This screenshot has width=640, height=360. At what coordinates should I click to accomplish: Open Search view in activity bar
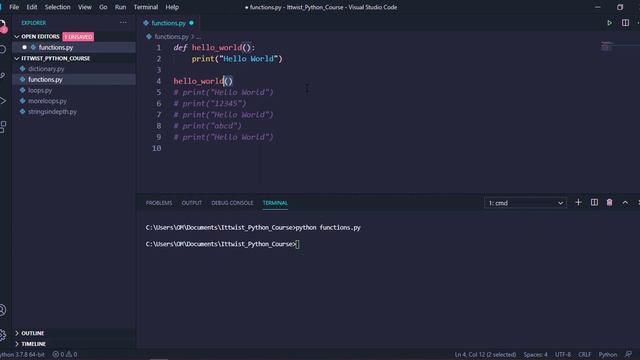(2, 49)
